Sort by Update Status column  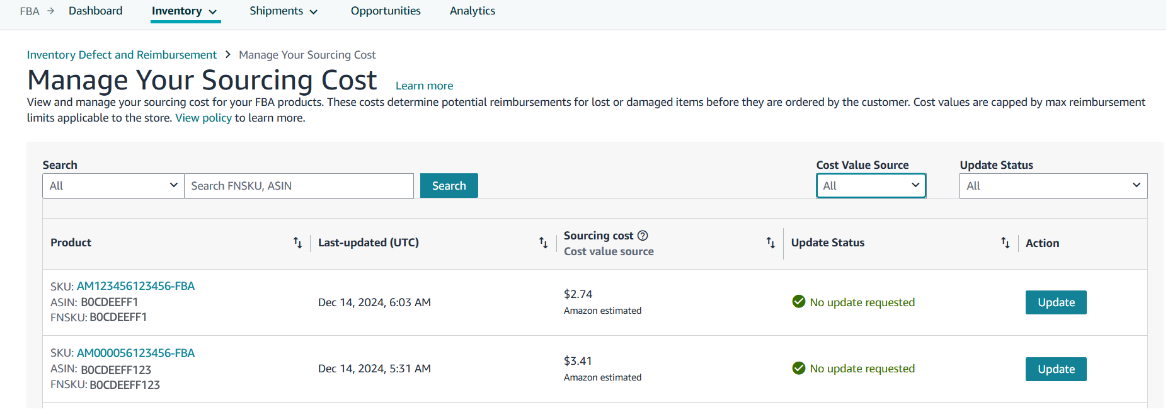click(1005, 243)
